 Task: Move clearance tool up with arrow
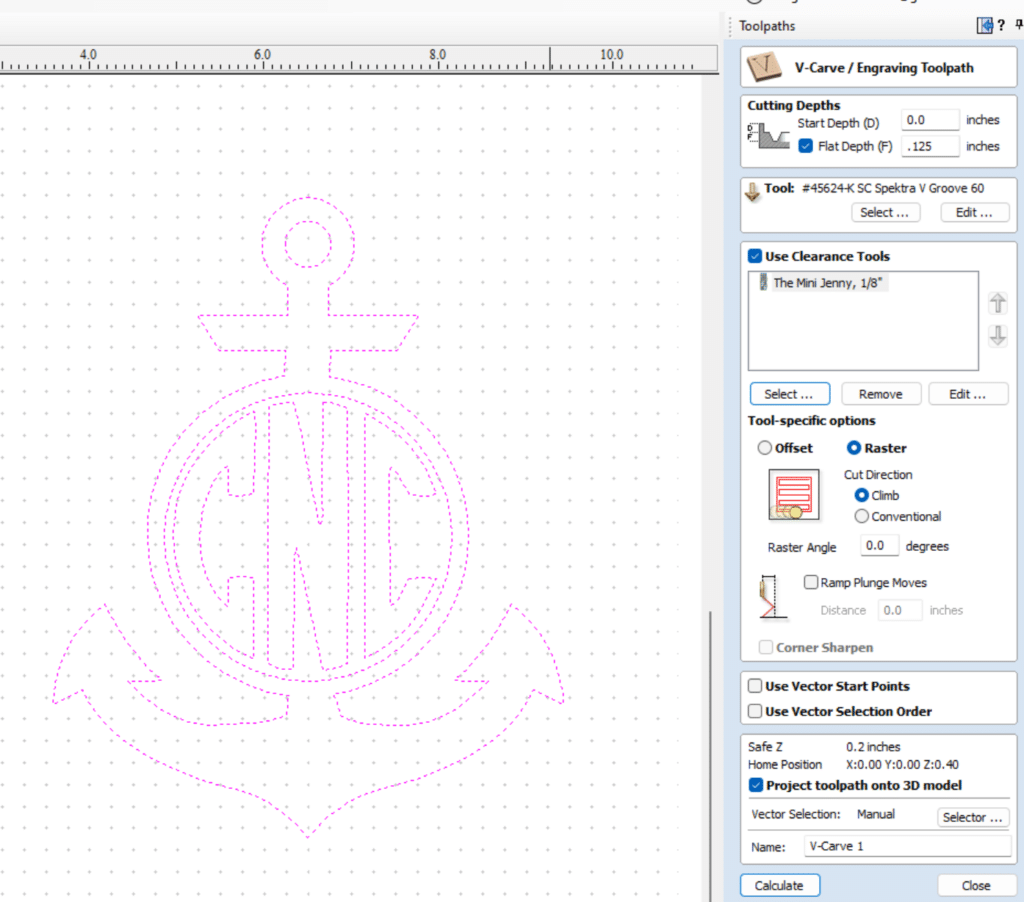click(997, 303)
